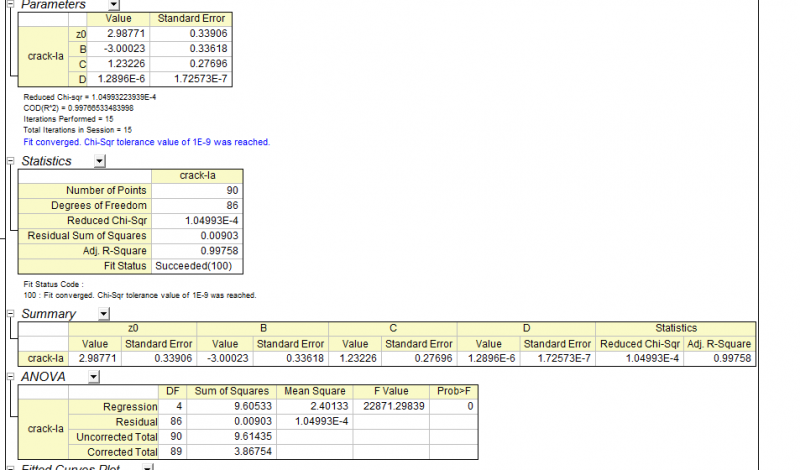The image size is (800, 470).
Task: Open the Fitted Curves Plot dropdown arrow
Action: (147, 467)
